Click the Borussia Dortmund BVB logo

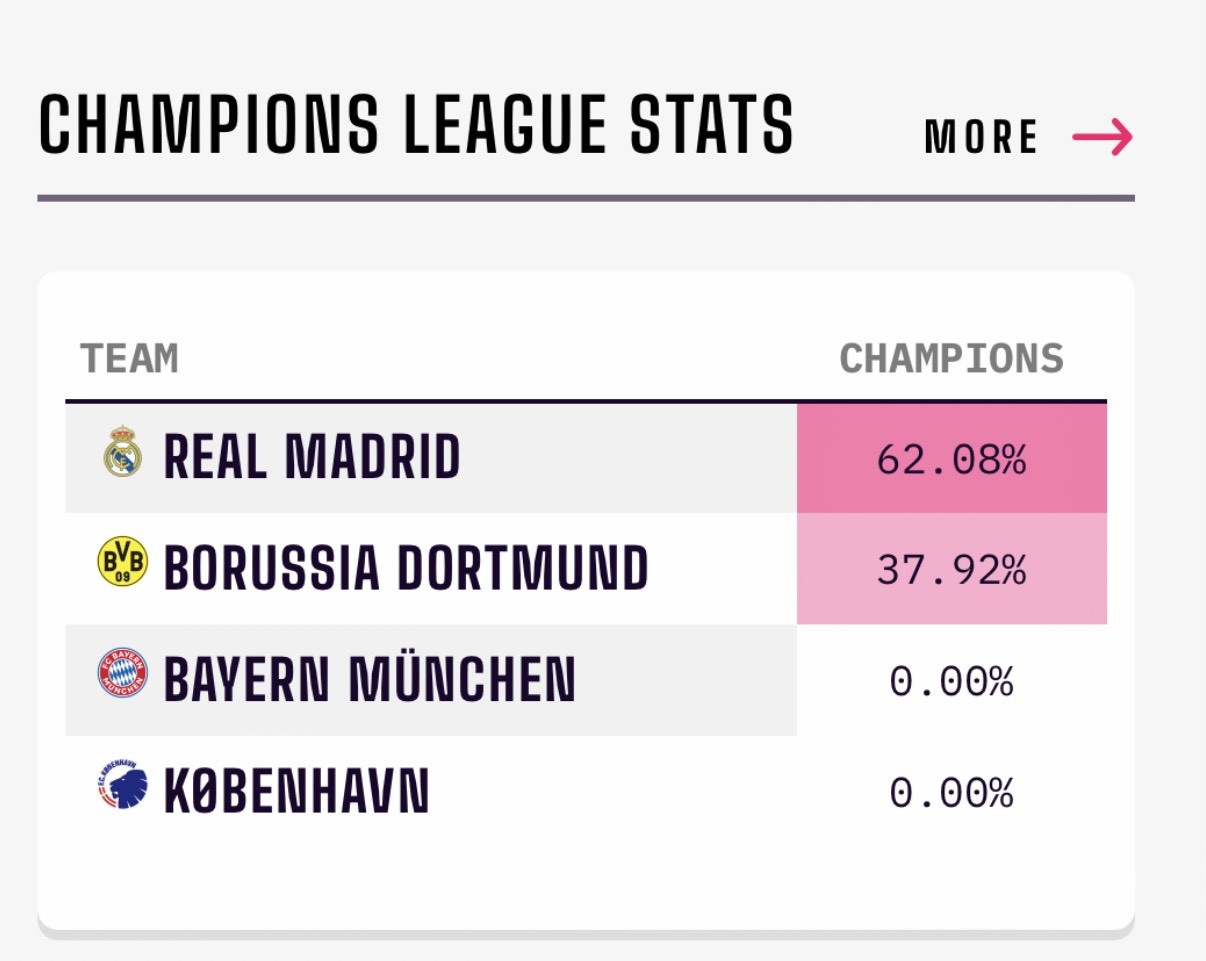(122, 562)
